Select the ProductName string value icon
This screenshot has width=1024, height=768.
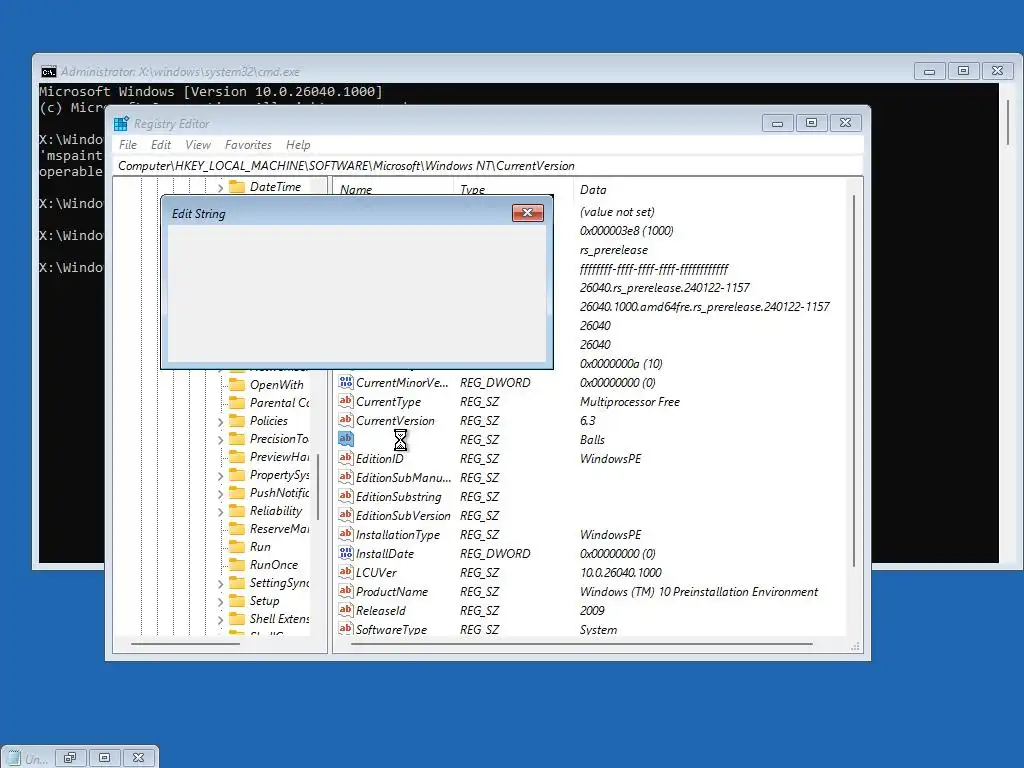345,591
